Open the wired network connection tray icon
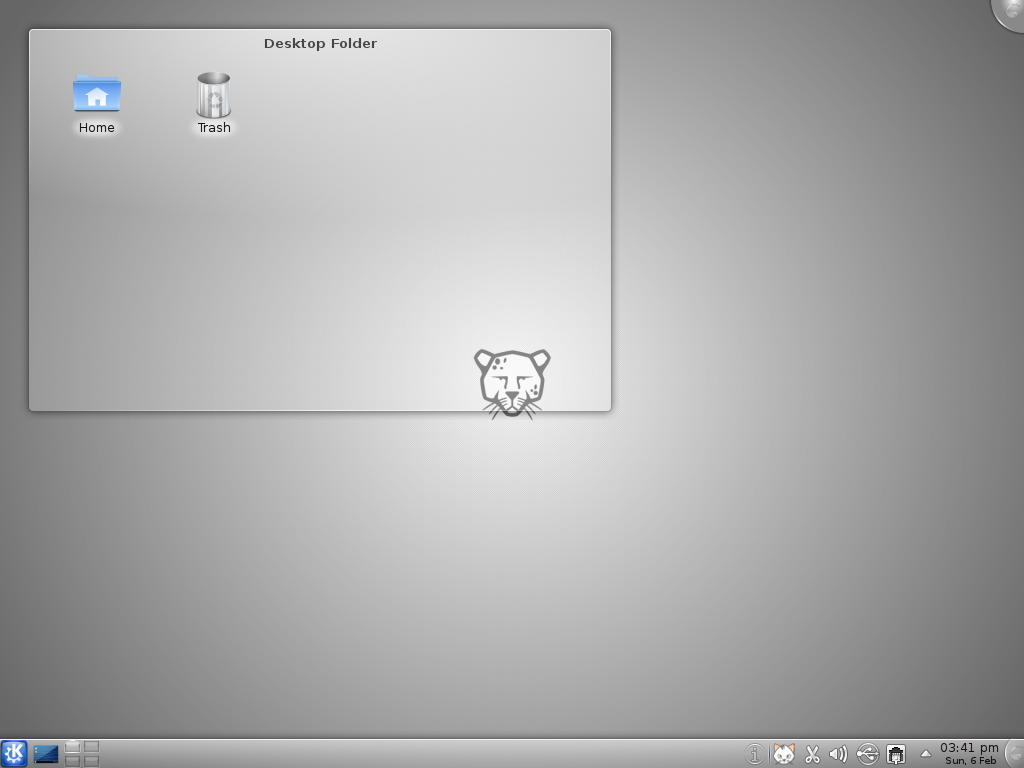Screen dimensions: 1024x768 [x=896, y=754]
